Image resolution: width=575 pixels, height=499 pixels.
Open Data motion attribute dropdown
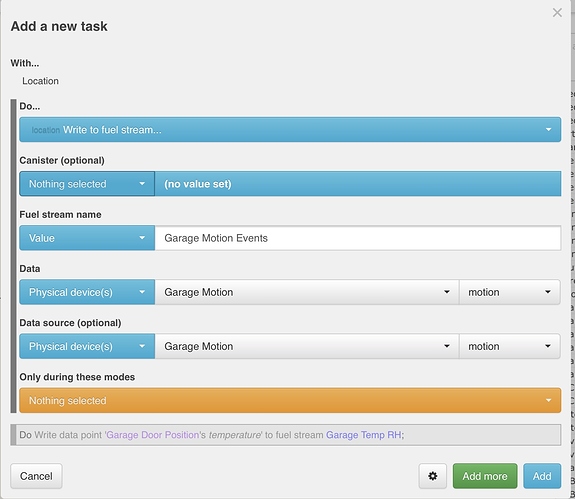pyautogui.click(x=509, y=292)
